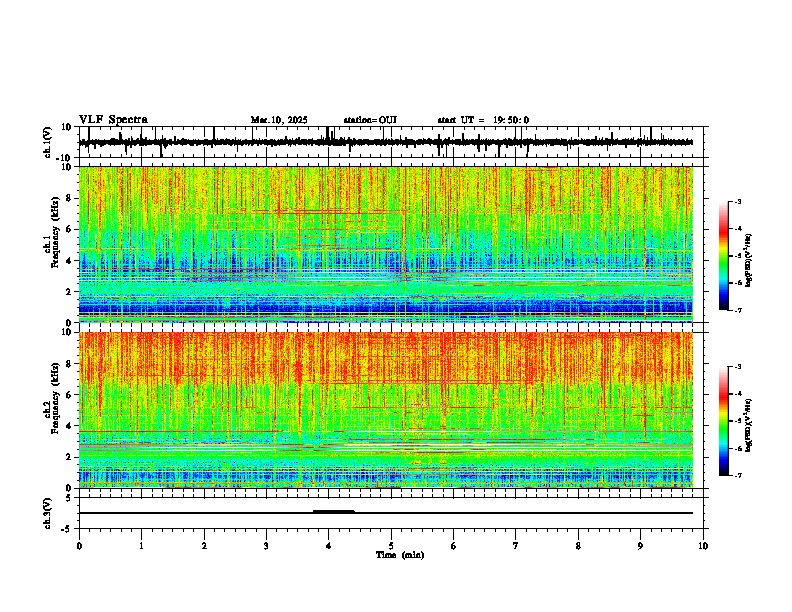Click the ch.1 spectrogram color scale bar

coord(724,256)
